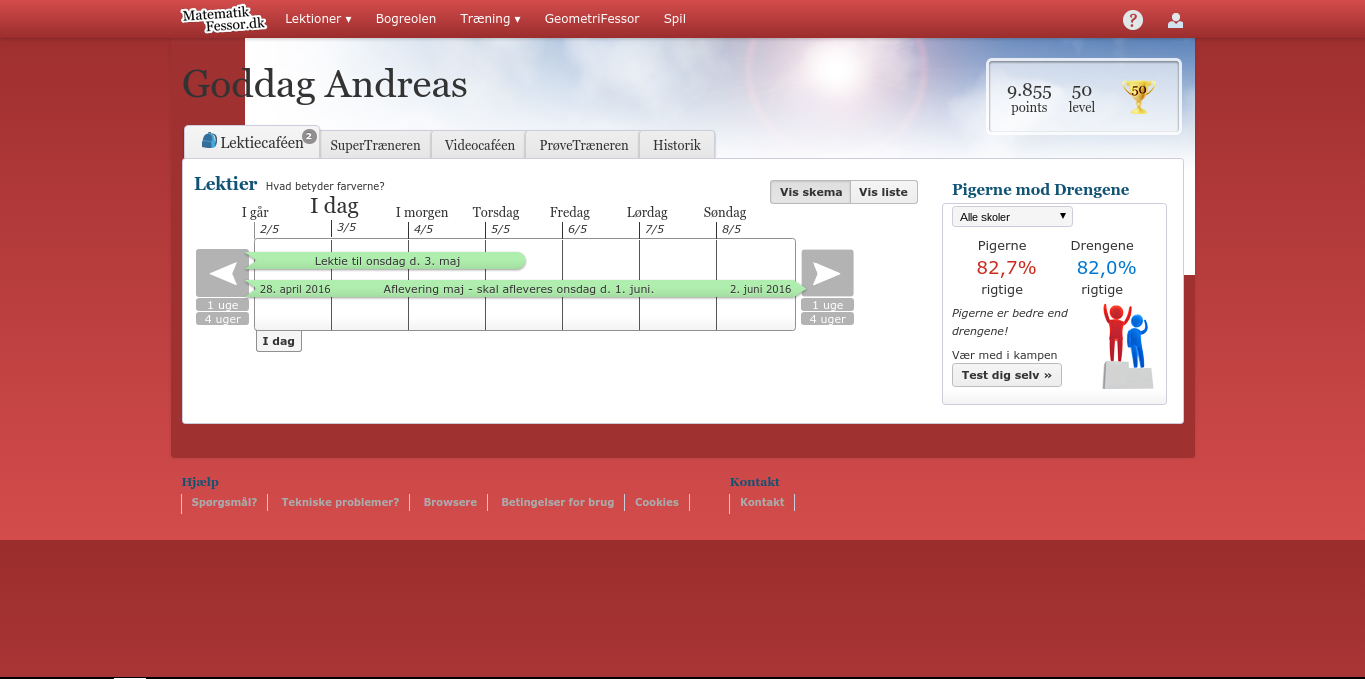1365x679 pixels.
Task: Open Spil in top navigation
Action: (x=675, y=19)
